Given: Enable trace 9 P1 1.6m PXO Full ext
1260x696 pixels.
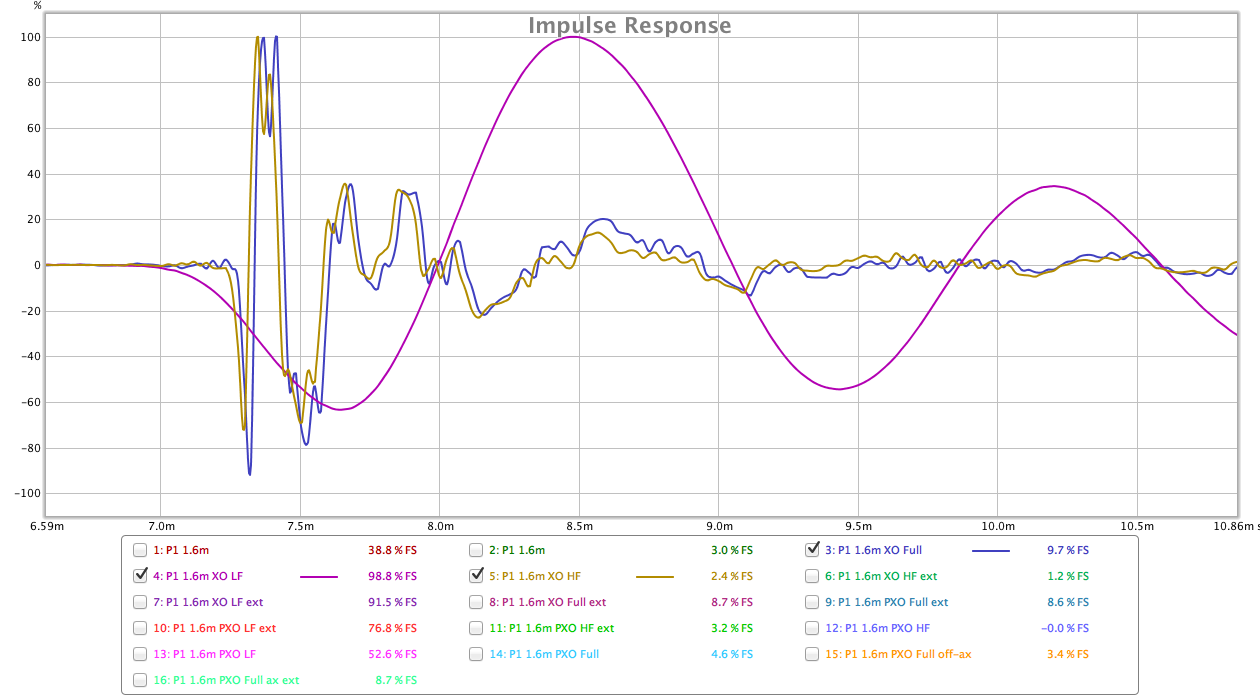Looking at the screenshot, I should (812, 601).
